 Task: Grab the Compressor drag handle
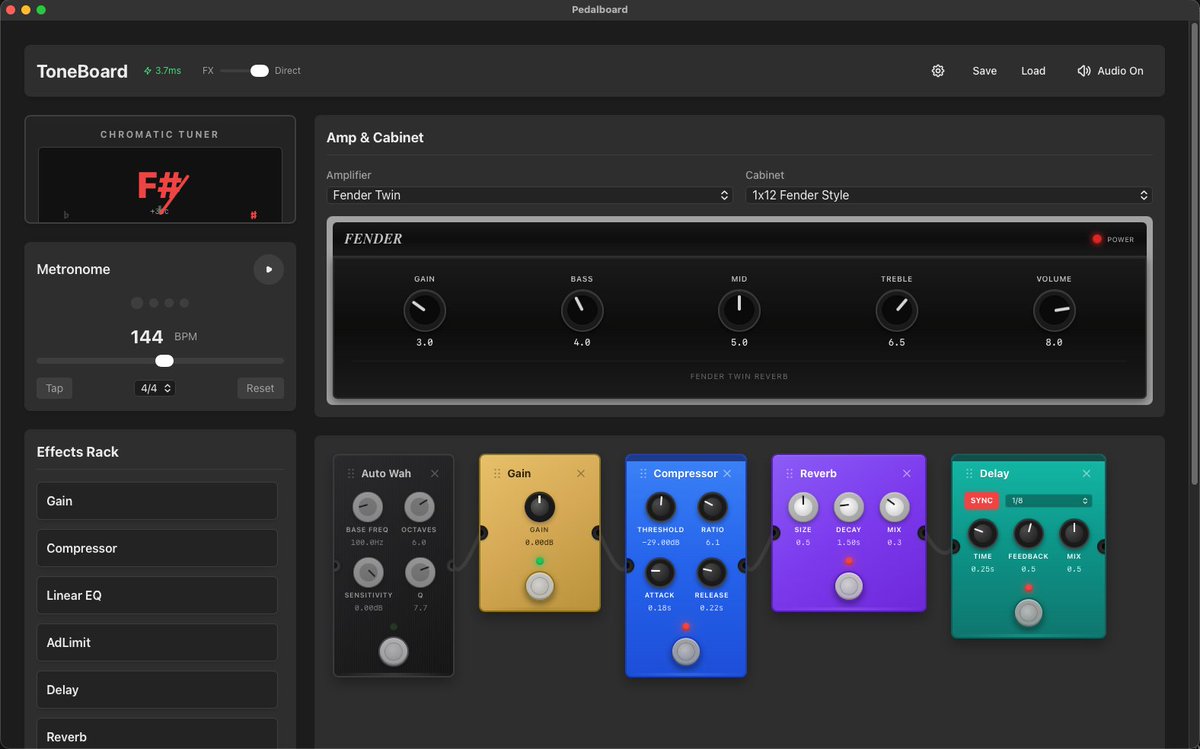tap(643, 474)
